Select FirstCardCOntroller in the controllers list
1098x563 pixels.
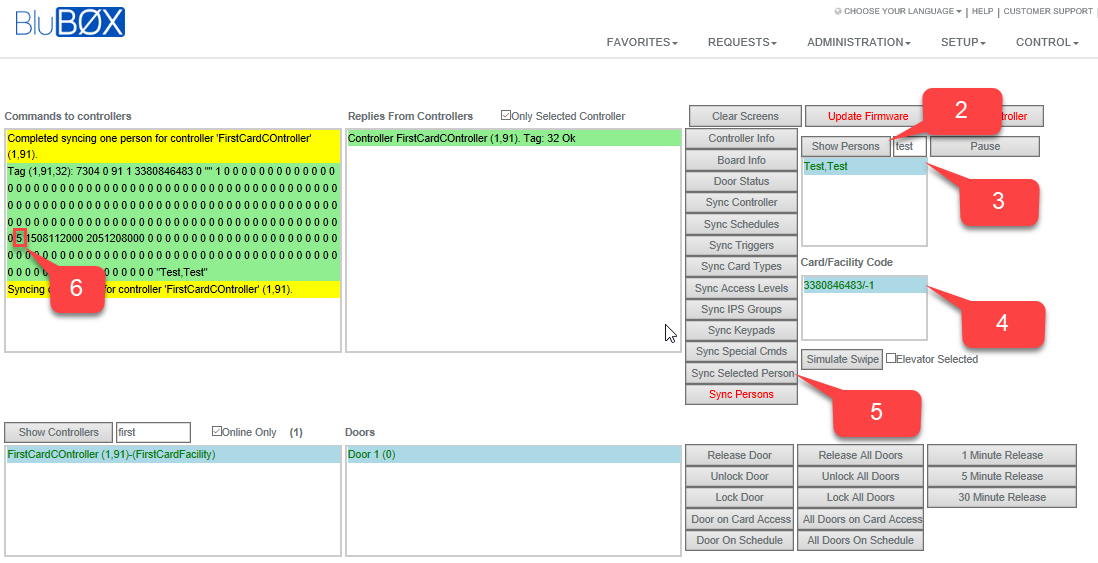click(x=111, y=454)
